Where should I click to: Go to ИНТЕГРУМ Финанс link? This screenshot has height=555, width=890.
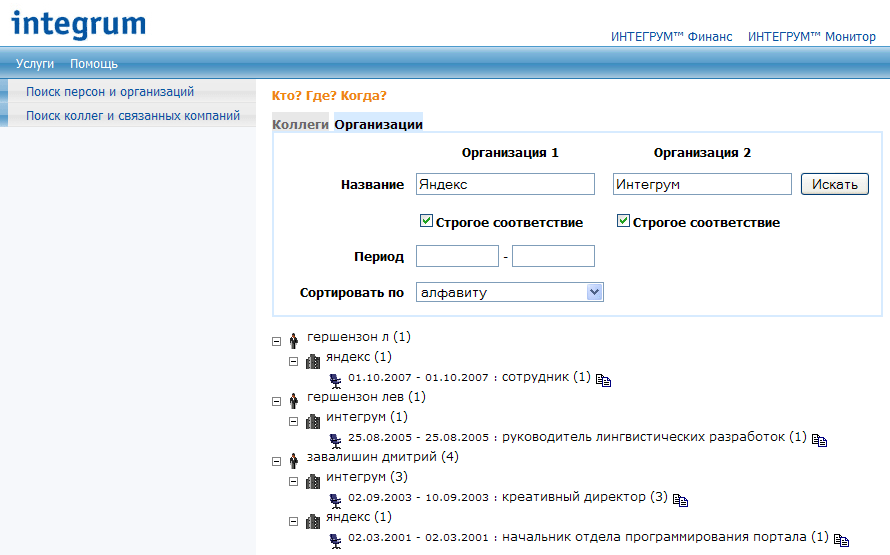[671, 37]
